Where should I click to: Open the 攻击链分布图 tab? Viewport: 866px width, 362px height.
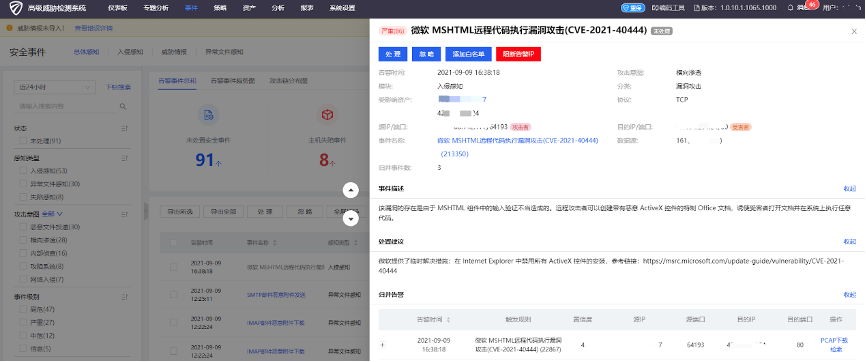(288, 80)
